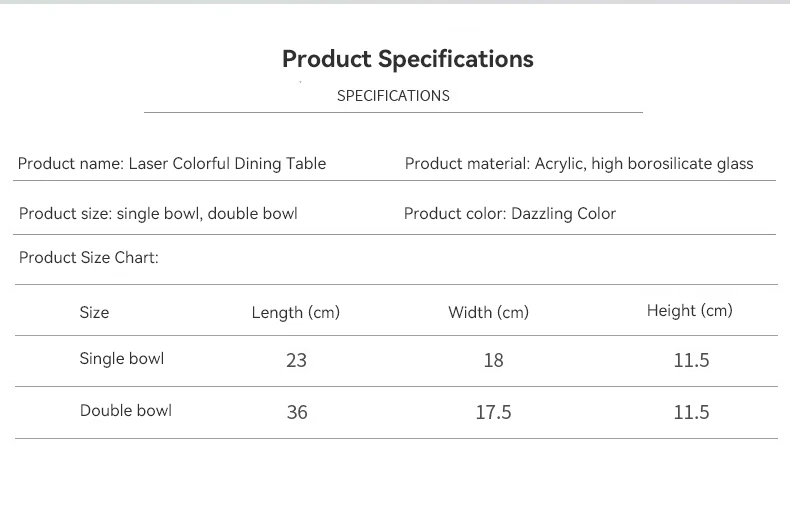Select the Product name: Laser Colorful Dining Table text
The width and height of the screenshot is (790, 505).
click(172, 164)
